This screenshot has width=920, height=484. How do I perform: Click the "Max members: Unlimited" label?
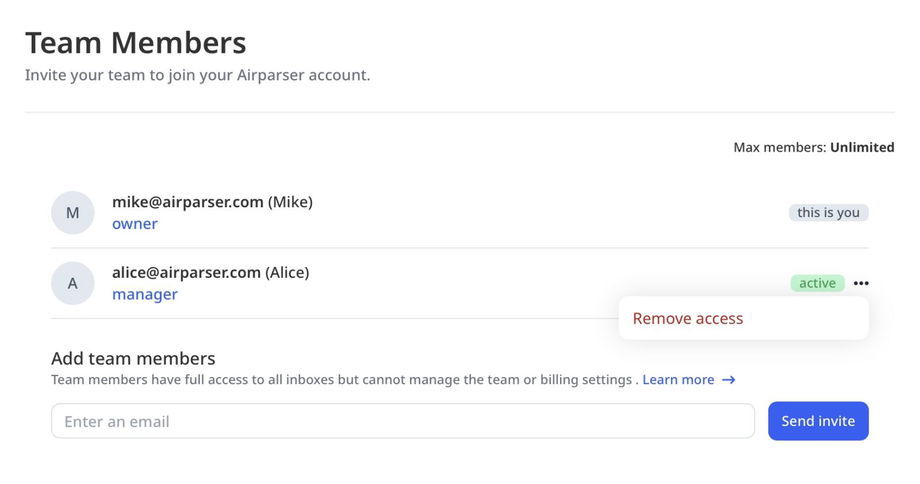point(813,147)
